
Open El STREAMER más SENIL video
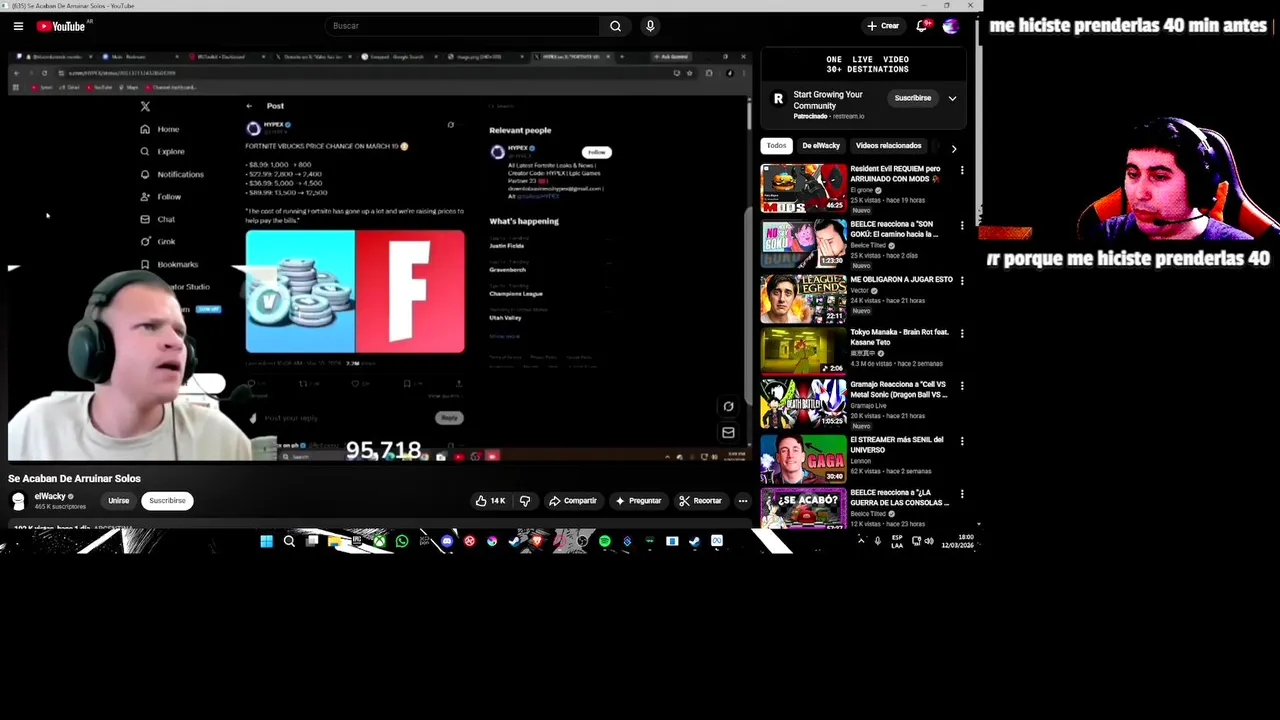coord(803,459)
